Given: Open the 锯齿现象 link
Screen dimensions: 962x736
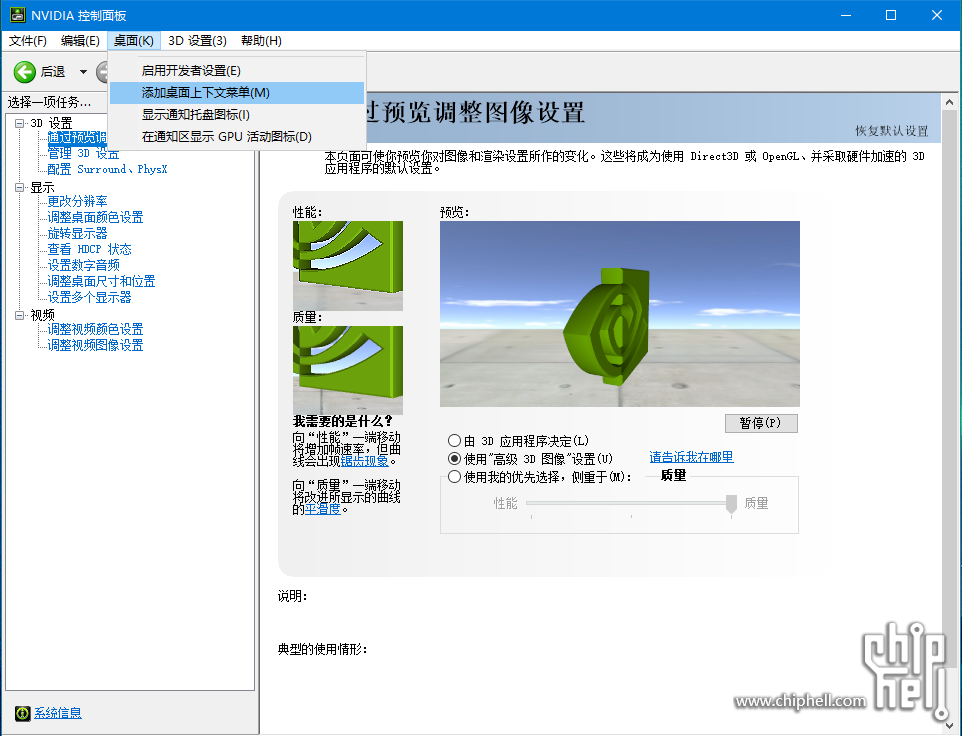Looking at the screenshot, I should (364, 461).
